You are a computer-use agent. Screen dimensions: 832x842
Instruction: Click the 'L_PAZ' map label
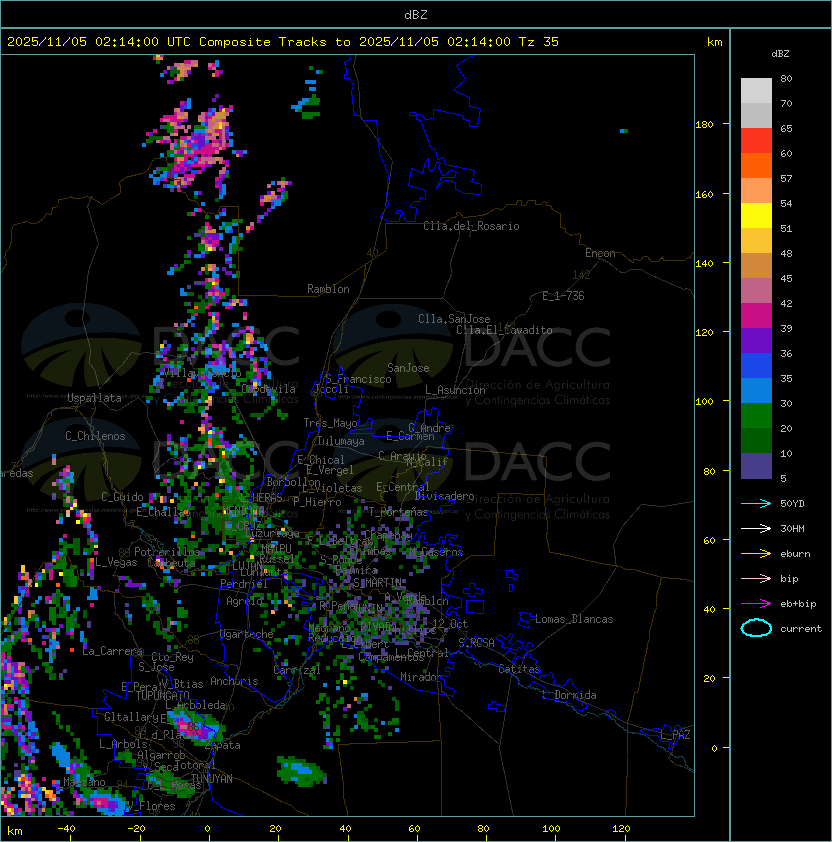click(x=675, y=735)
